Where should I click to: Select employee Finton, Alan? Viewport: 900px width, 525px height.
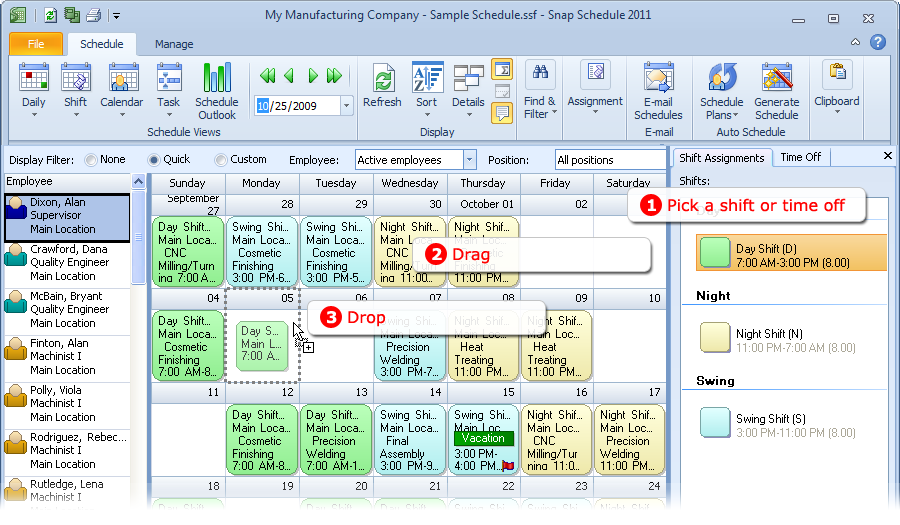[67, 357]
